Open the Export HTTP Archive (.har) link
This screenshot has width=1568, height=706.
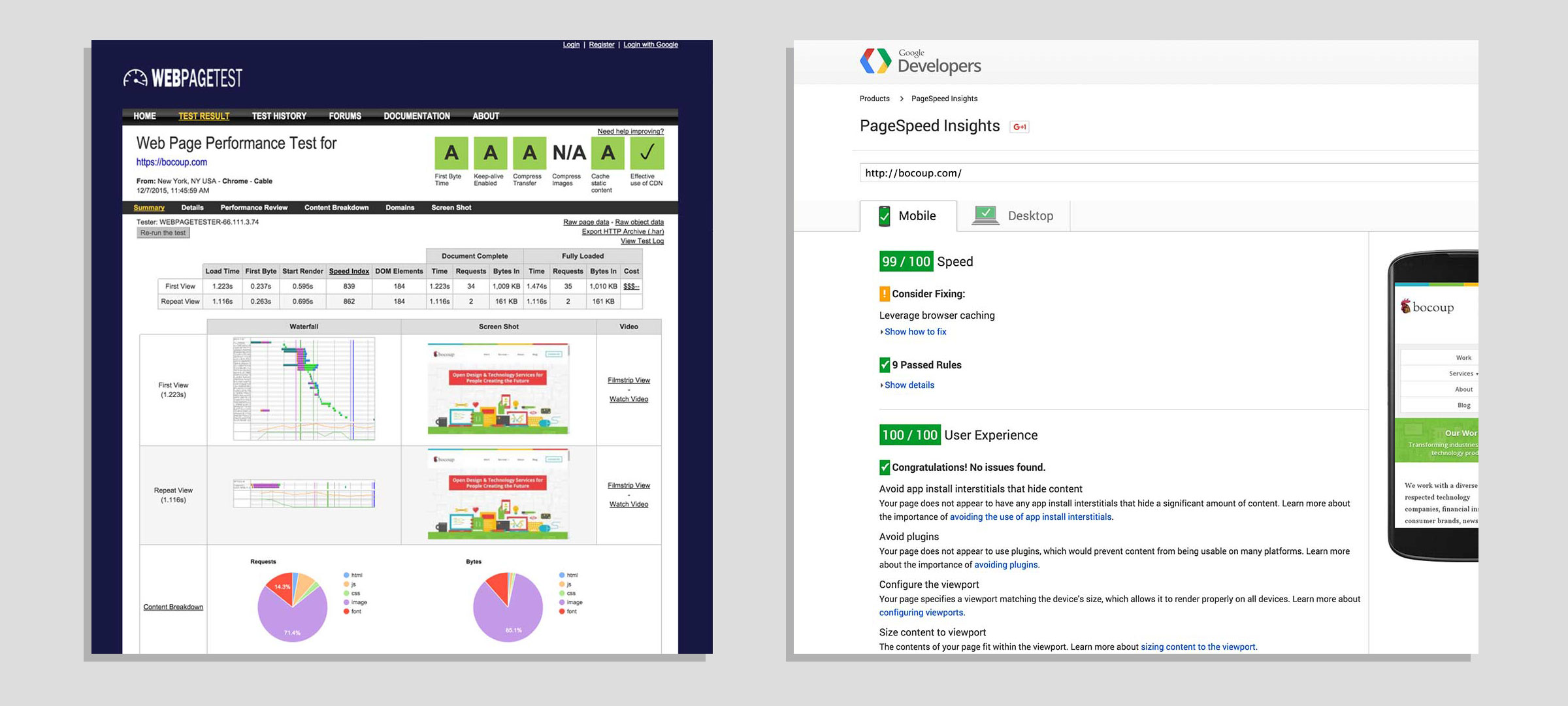[622, 231]
